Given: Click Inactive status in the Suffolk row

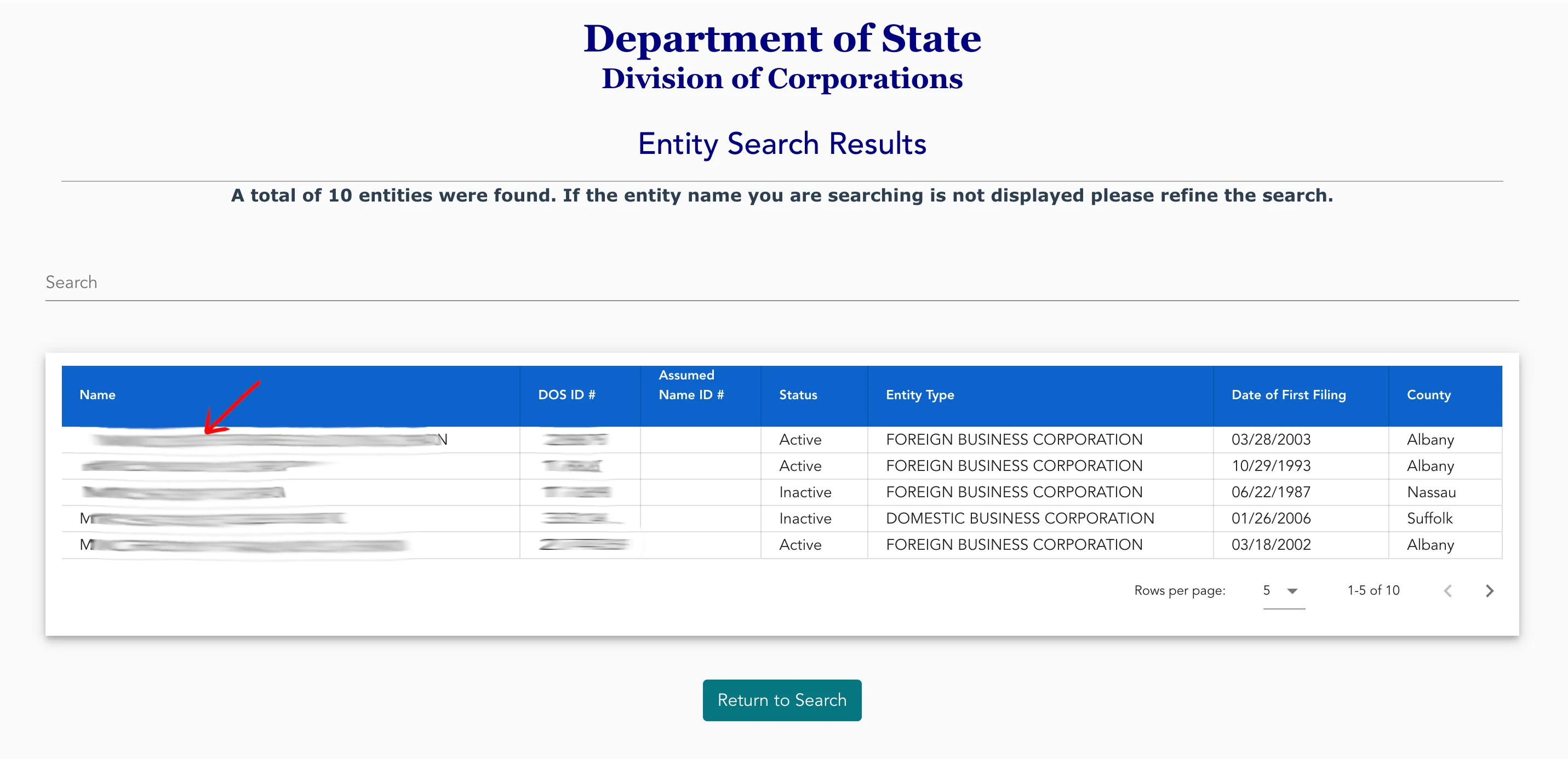Looking at the screenshot, I should 805,518.
